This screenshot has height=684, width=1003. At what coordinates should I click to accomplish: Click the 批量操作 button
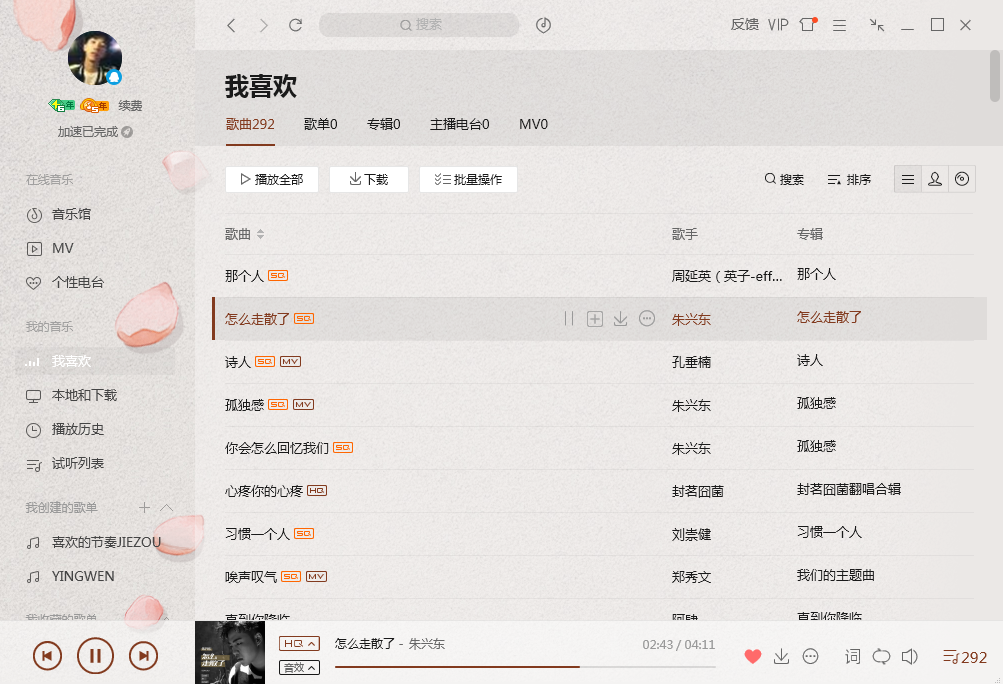pyautogui.click(x=468, y=179)
